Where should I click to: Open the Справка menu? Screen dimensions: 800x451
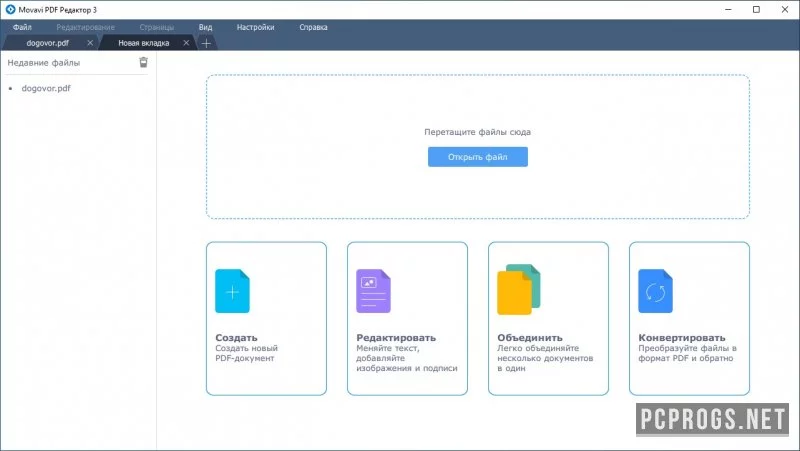[313, 27]
